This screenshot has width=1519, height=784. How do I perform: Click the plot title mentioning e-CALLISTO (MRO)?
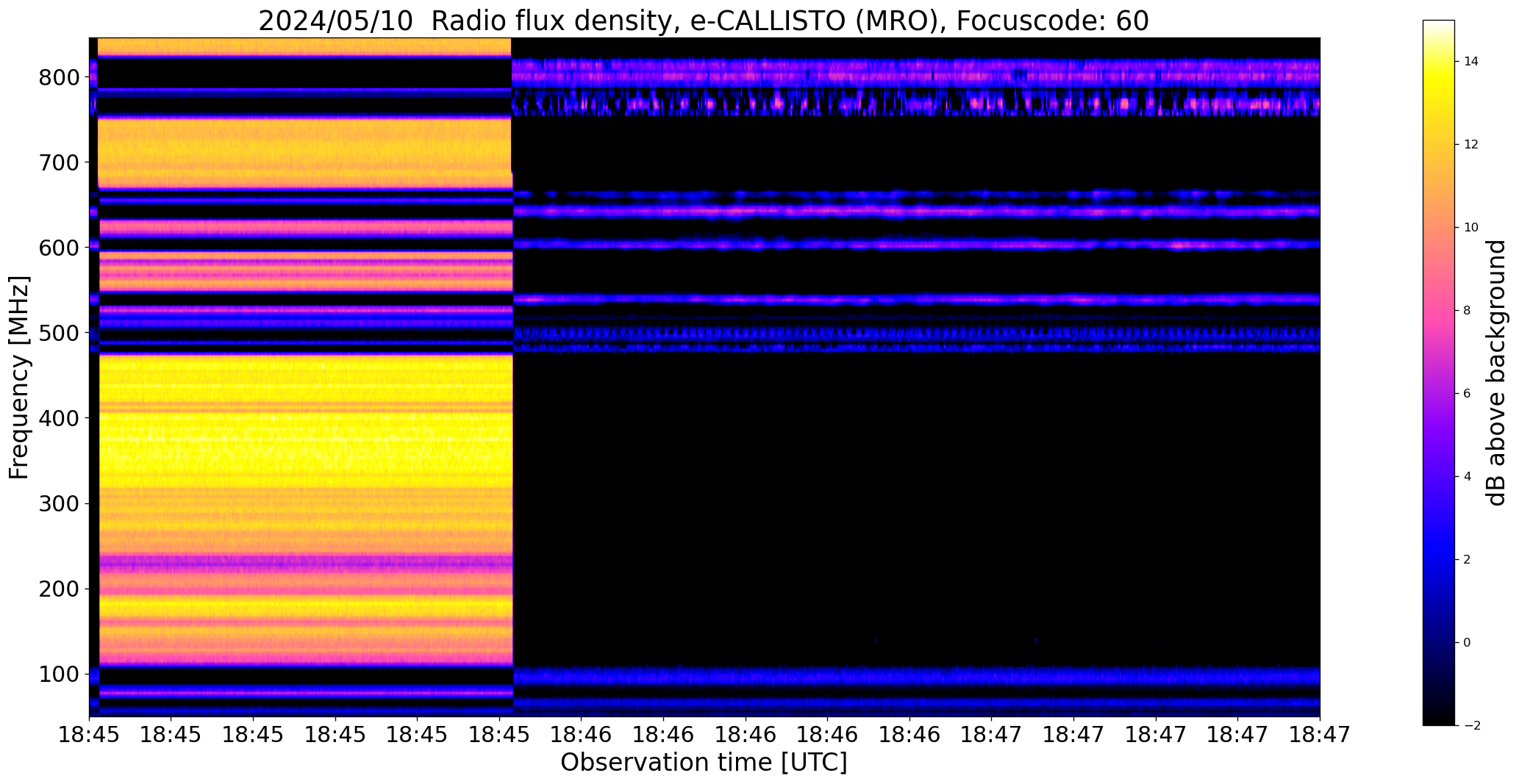[704, 21]
